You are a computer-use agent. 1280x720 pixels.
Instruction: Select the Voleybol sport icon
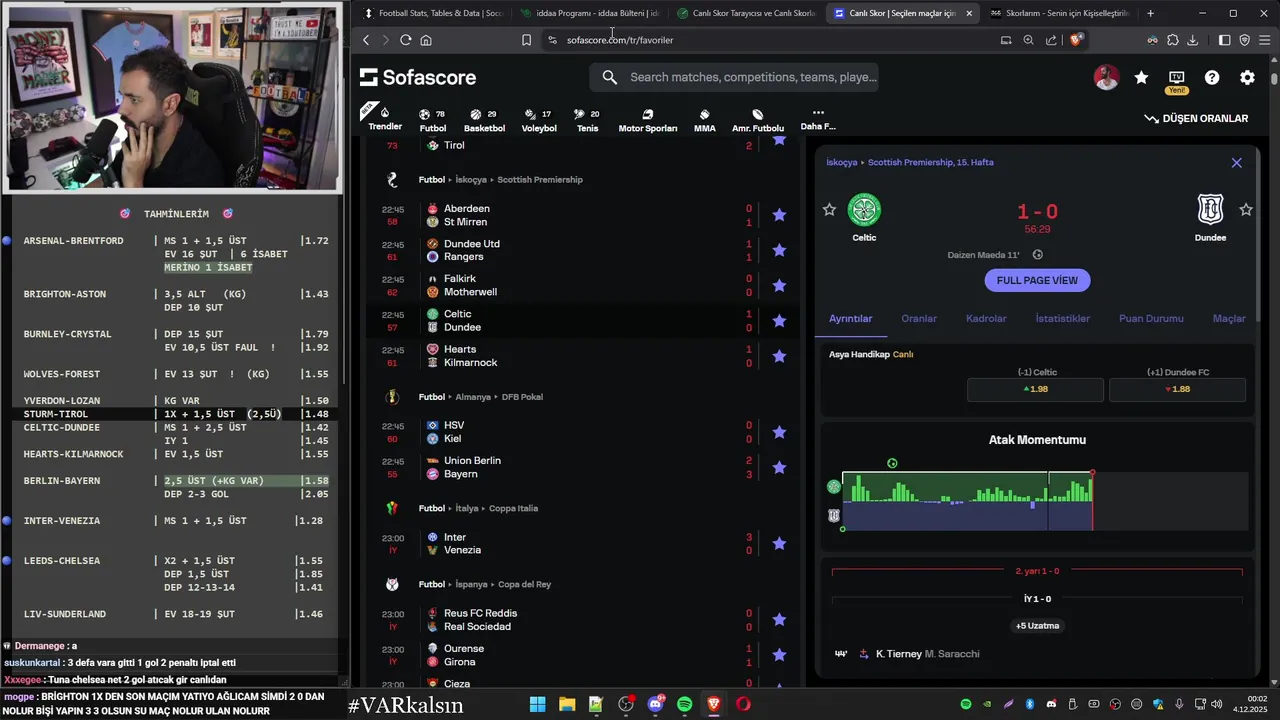(x=539, y=120)
